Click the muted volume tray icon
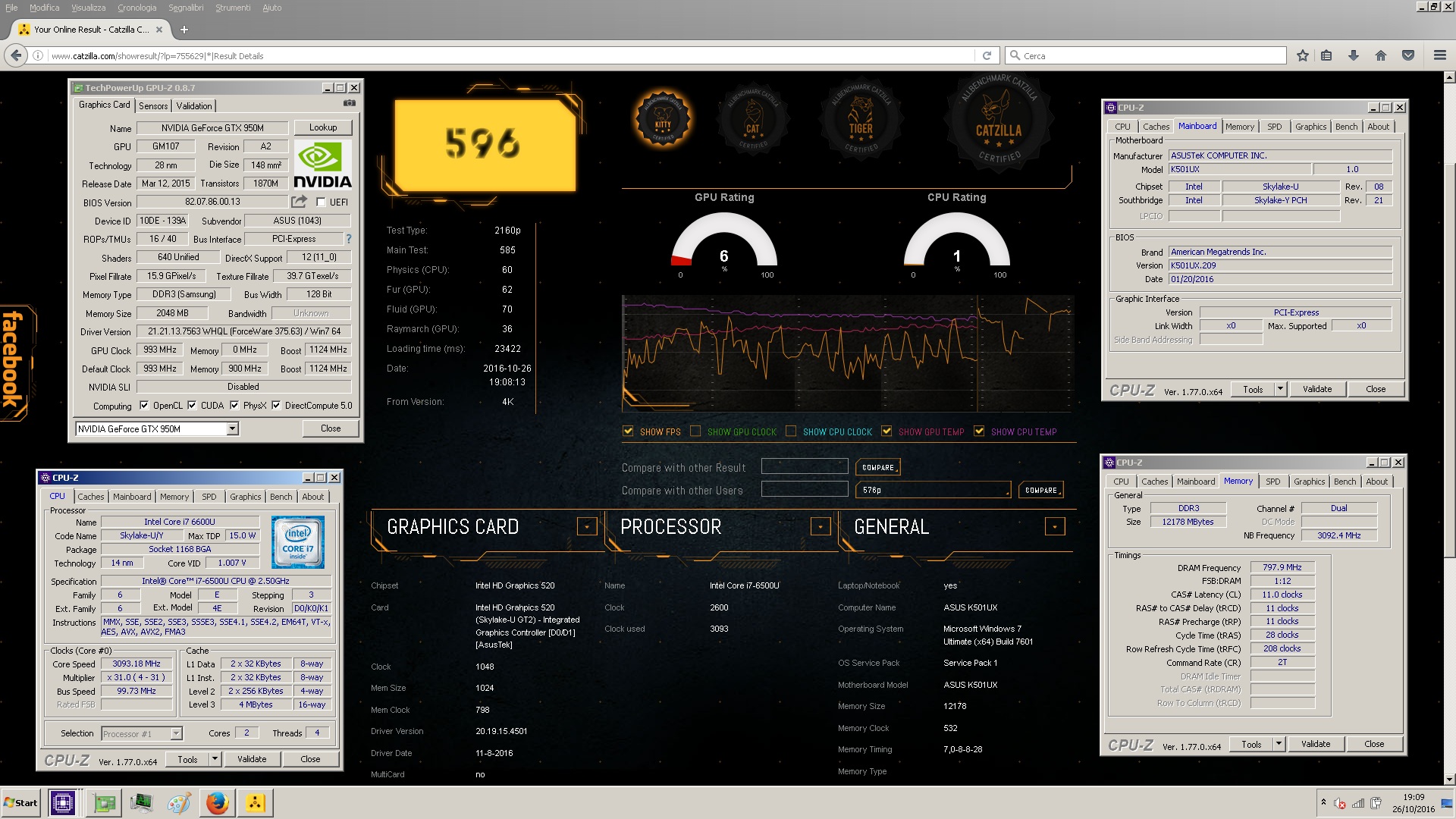Image resolution: width=1456 pixels, height=819 pixels. [x=1340, y=803]
